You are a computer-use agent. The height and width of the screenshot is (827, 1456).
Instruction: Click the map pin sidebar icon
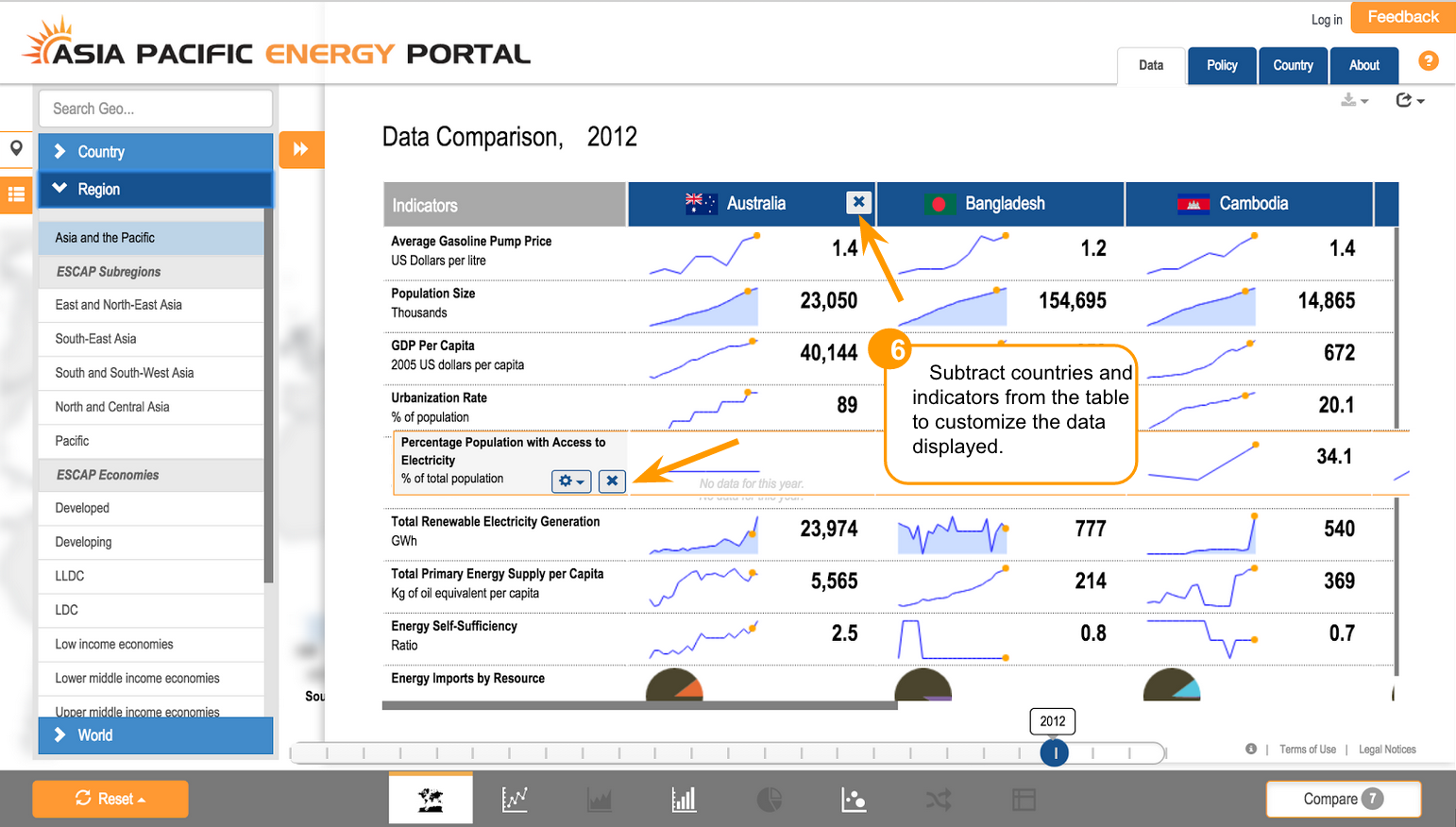pyautogui.click(x=16, y=148)
